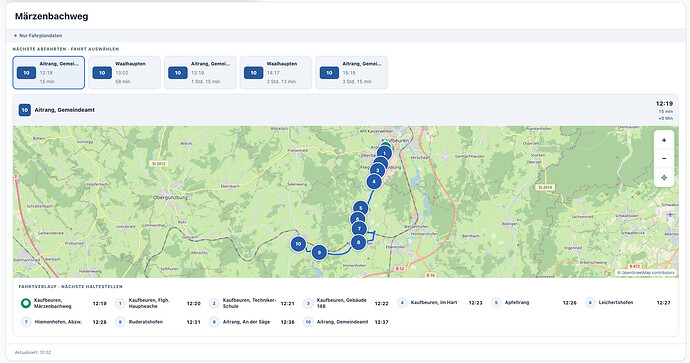Click stop name 'Aitrang, An der Säge'
The width and height of the screenshot is (690, 363).
coord(246,322)
